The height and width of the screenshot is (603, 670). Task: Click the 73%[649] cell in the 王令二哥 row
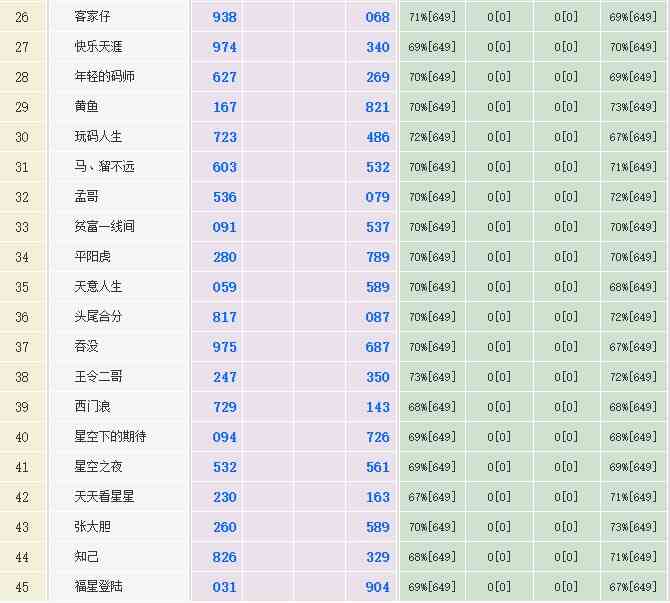click(x=432, y=377)
